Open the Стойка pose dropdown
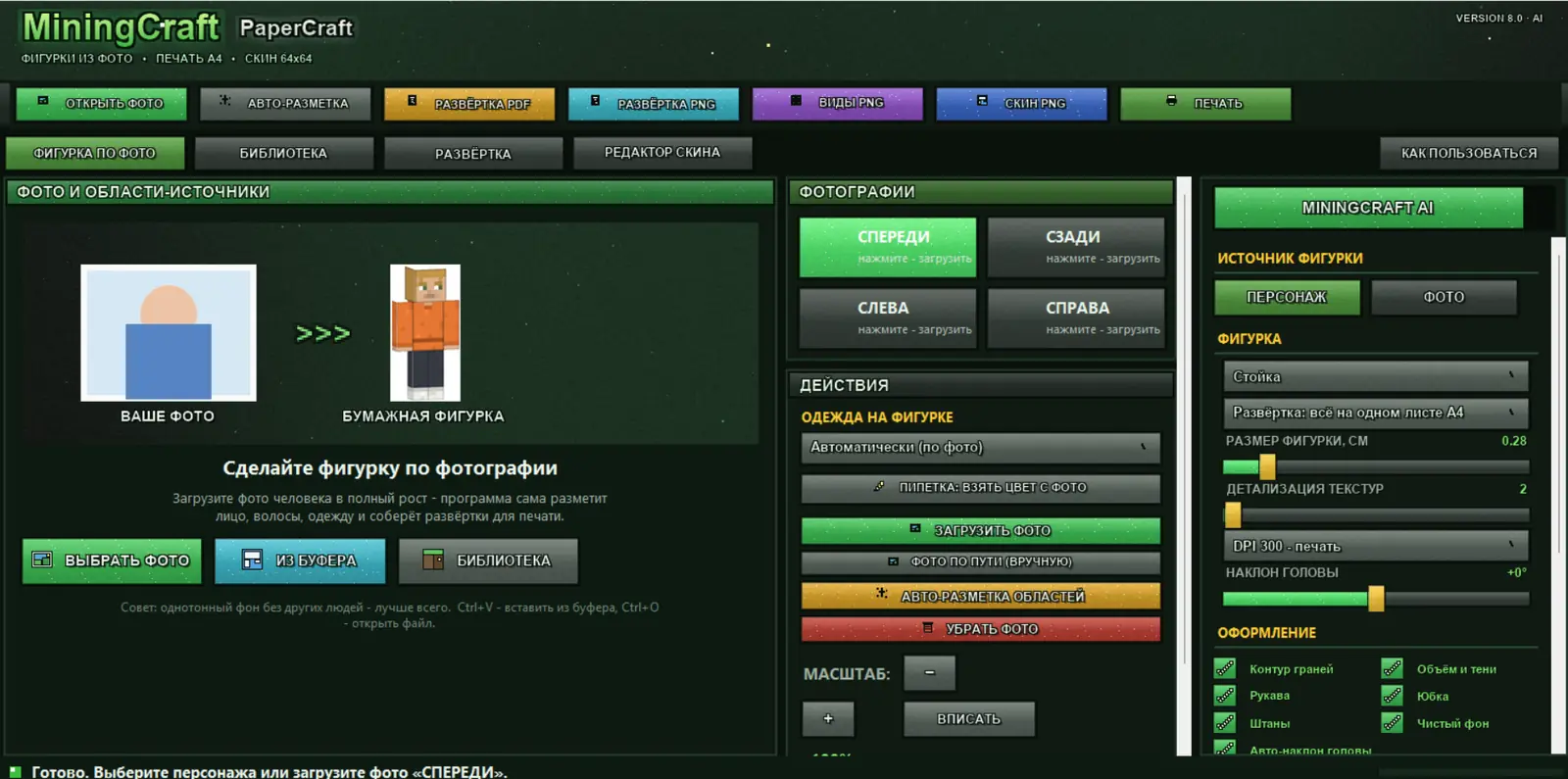This screenshot has width=1568, height=779. (x=1375, y=376)
